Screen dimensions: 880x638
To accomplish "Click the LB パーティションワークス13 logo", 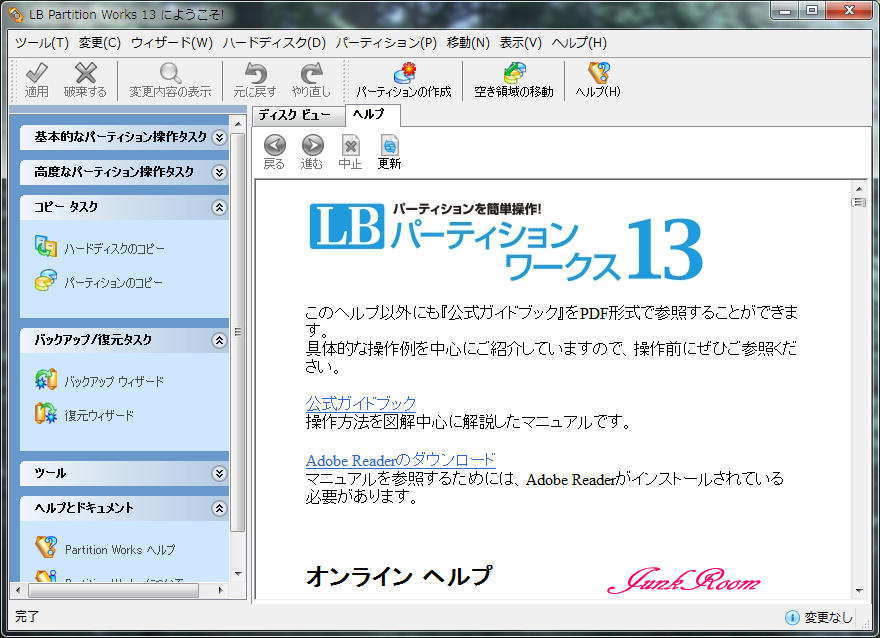I will point(506,242).
